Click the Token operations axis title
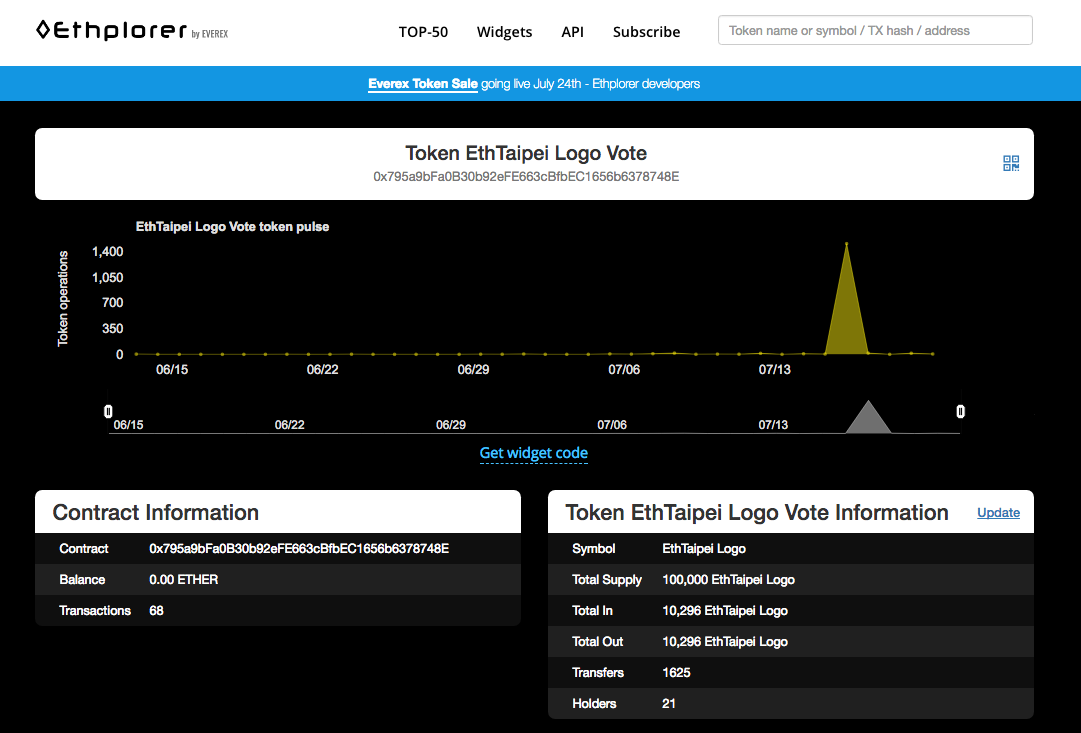 click(63, 299)
